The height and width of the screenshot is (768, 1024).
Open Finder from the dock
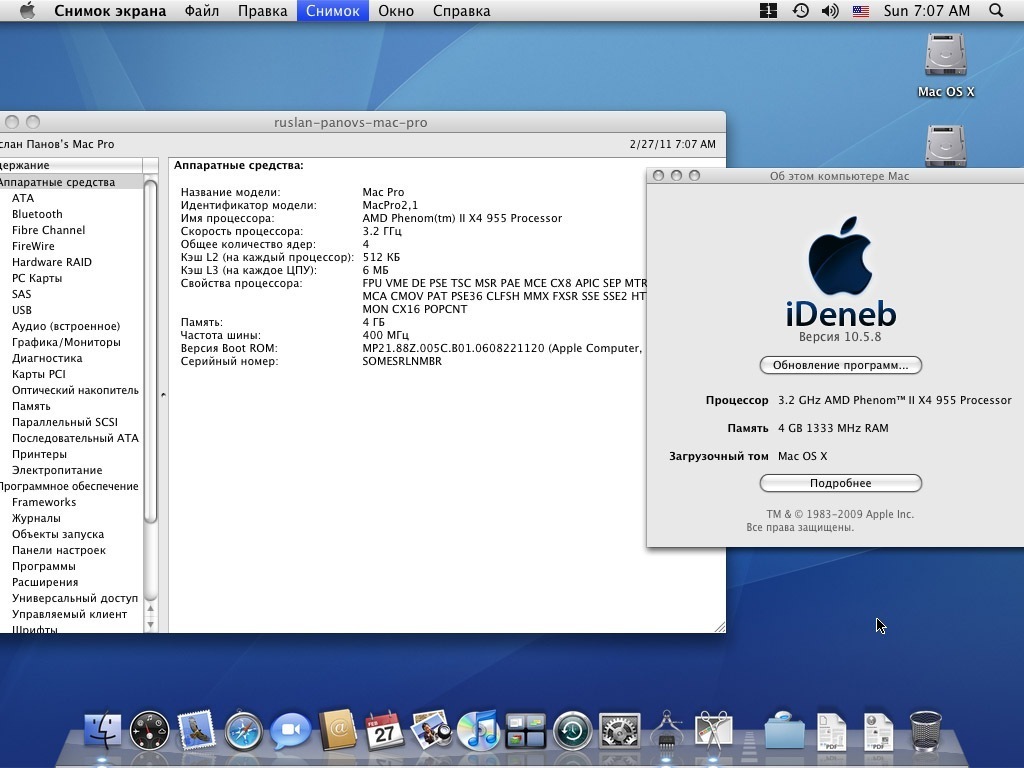click(x=102, y=732)
